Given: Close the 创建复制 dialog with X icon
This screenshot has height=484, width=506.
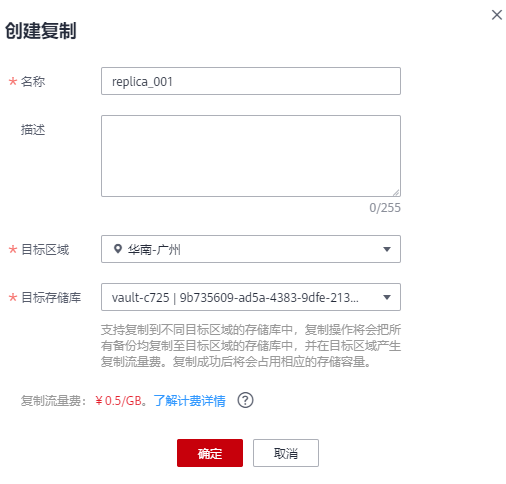Looking at the screenshot, I should (497, 15).
